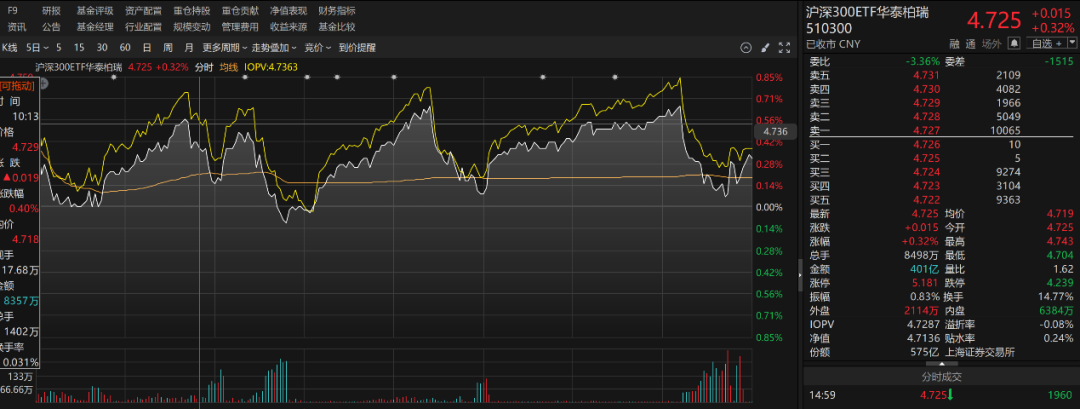The image size is (1080, 409).
Task: Click the 通 stock connect badge
Action: point(970,43)
